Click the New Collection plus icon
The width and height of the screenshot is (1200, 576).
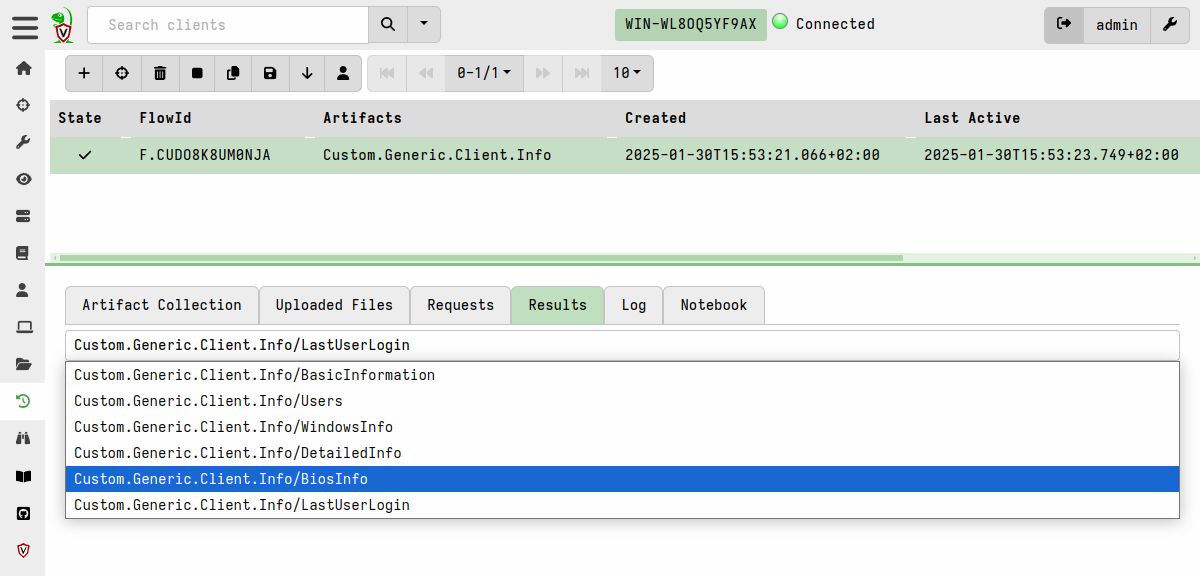[84, 73]
